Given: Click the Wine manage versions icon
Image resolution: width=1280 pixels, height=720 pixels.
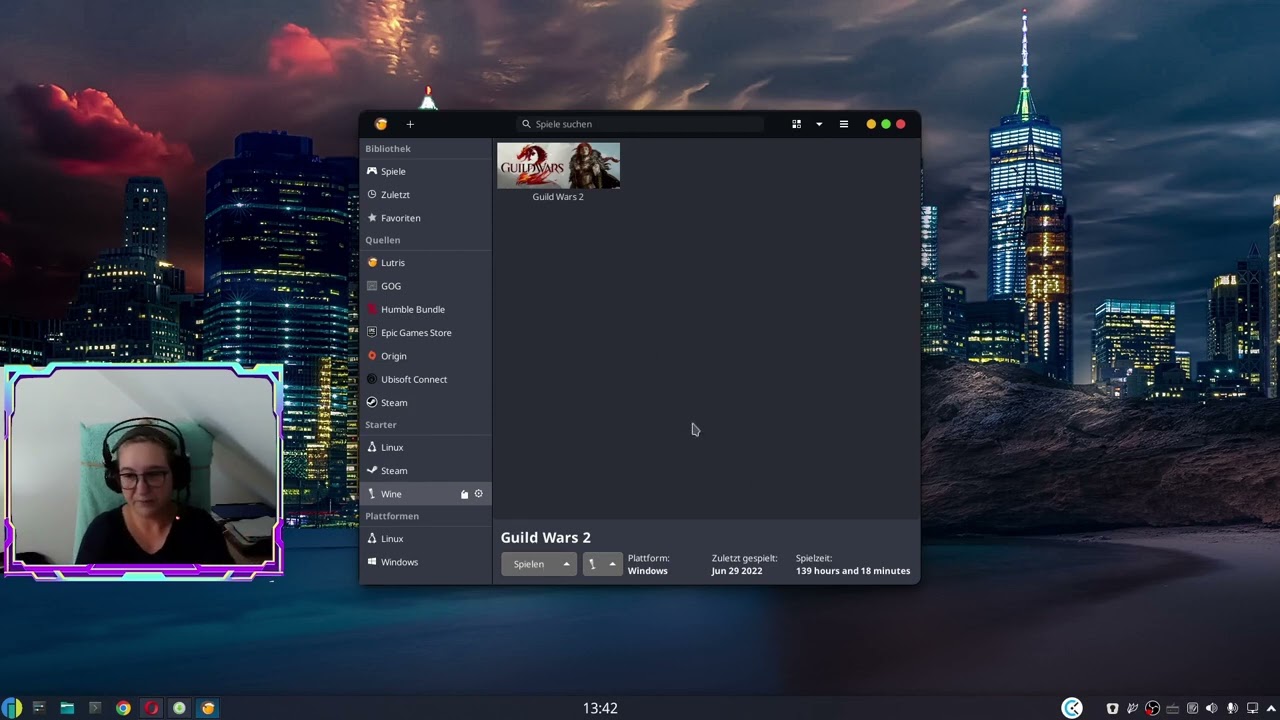Looking at the screenshot, I should point(464,494).
